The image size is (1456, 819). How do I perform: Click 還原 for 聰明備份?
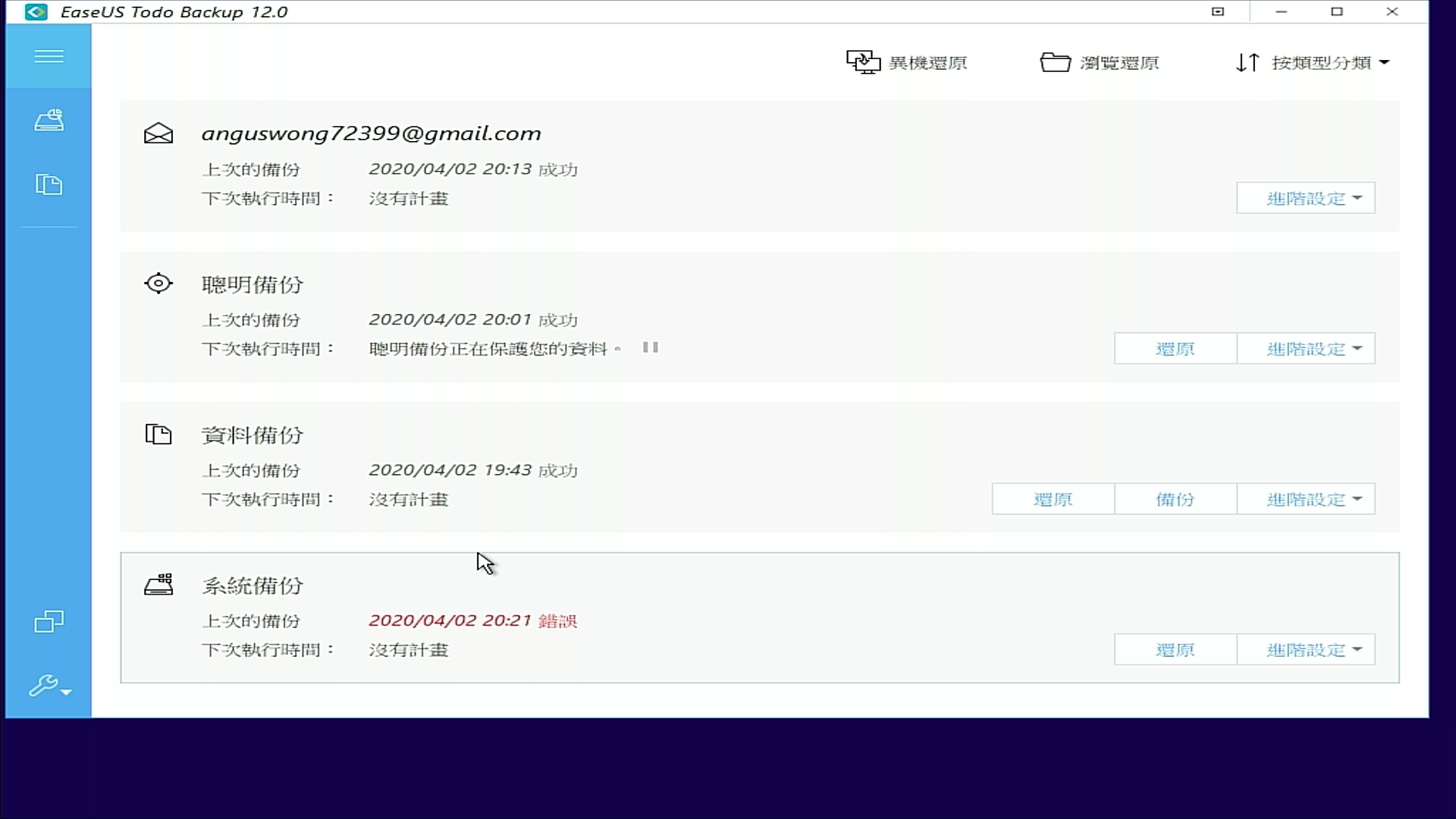point(1175,349)
